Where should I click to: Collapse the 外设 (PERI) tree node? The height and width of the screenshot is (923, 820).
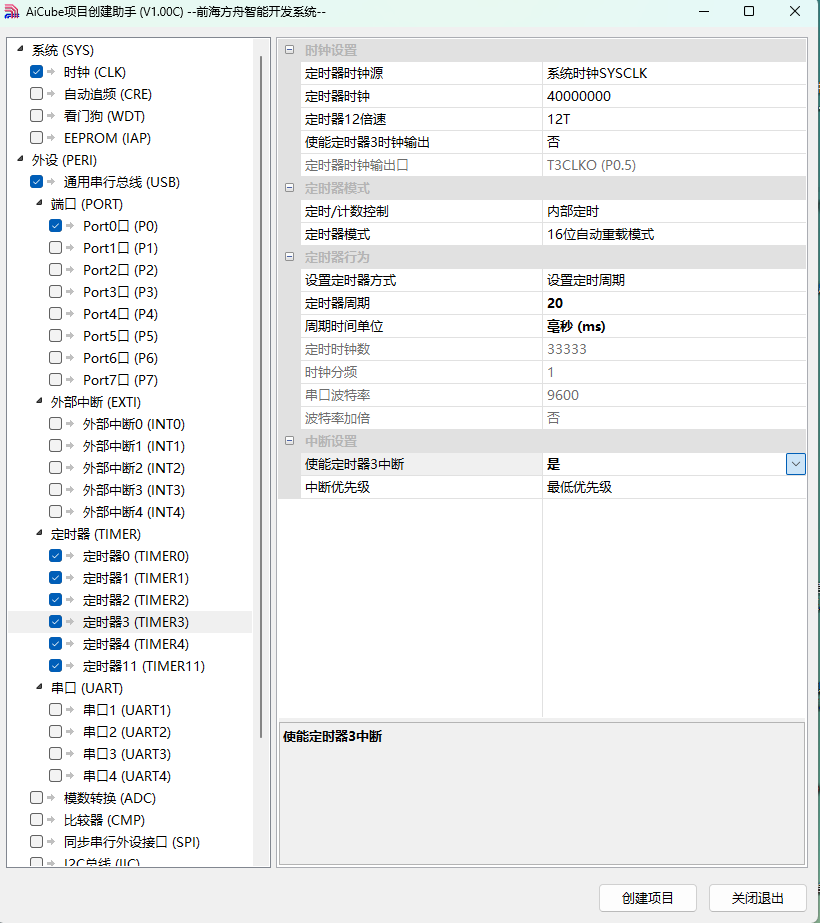21,159
